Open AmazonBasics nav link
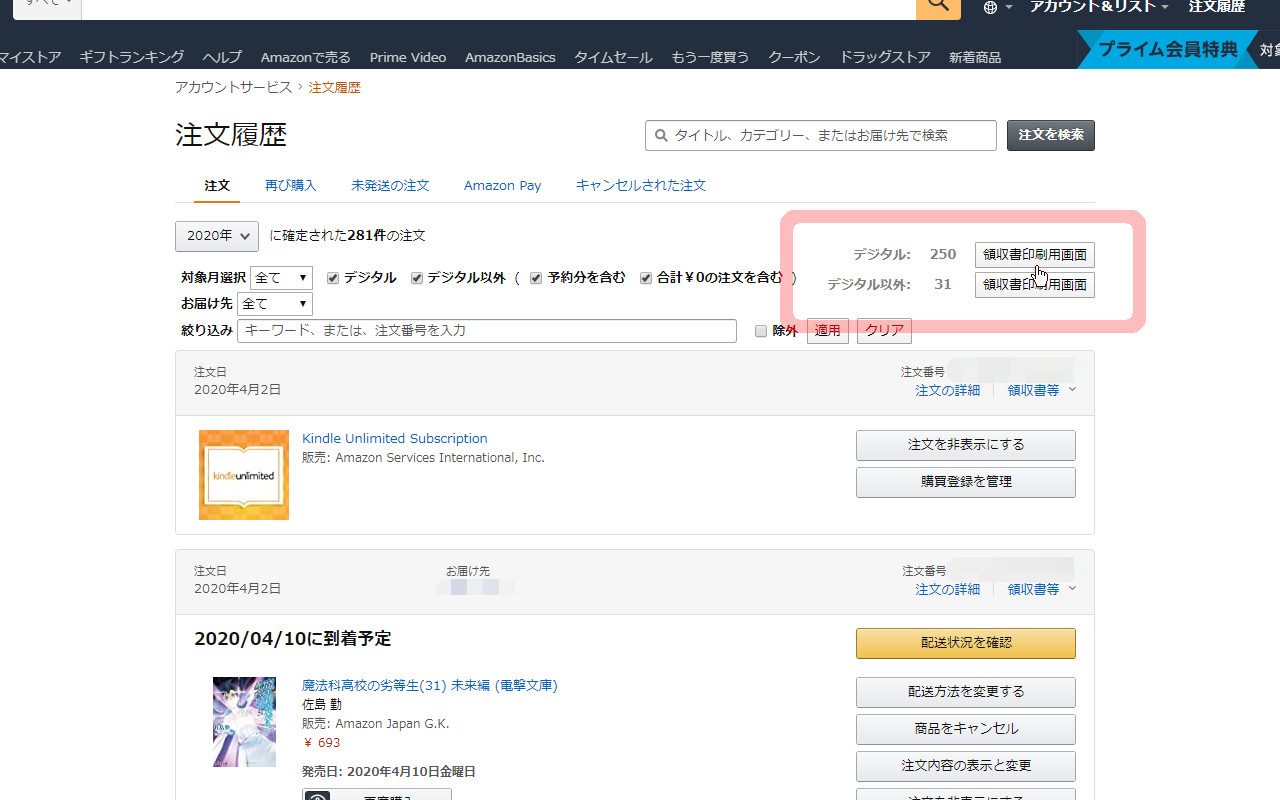1280x800 pixels. coord(510,57)
